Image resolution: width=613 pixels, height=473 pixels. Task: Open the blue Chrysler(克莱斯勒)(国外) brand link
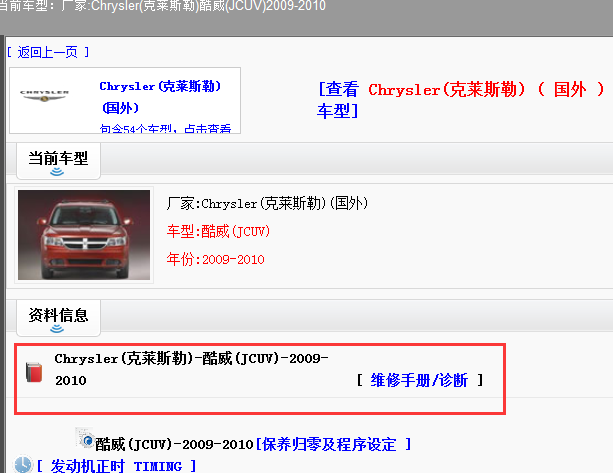[x=160, y=97]
